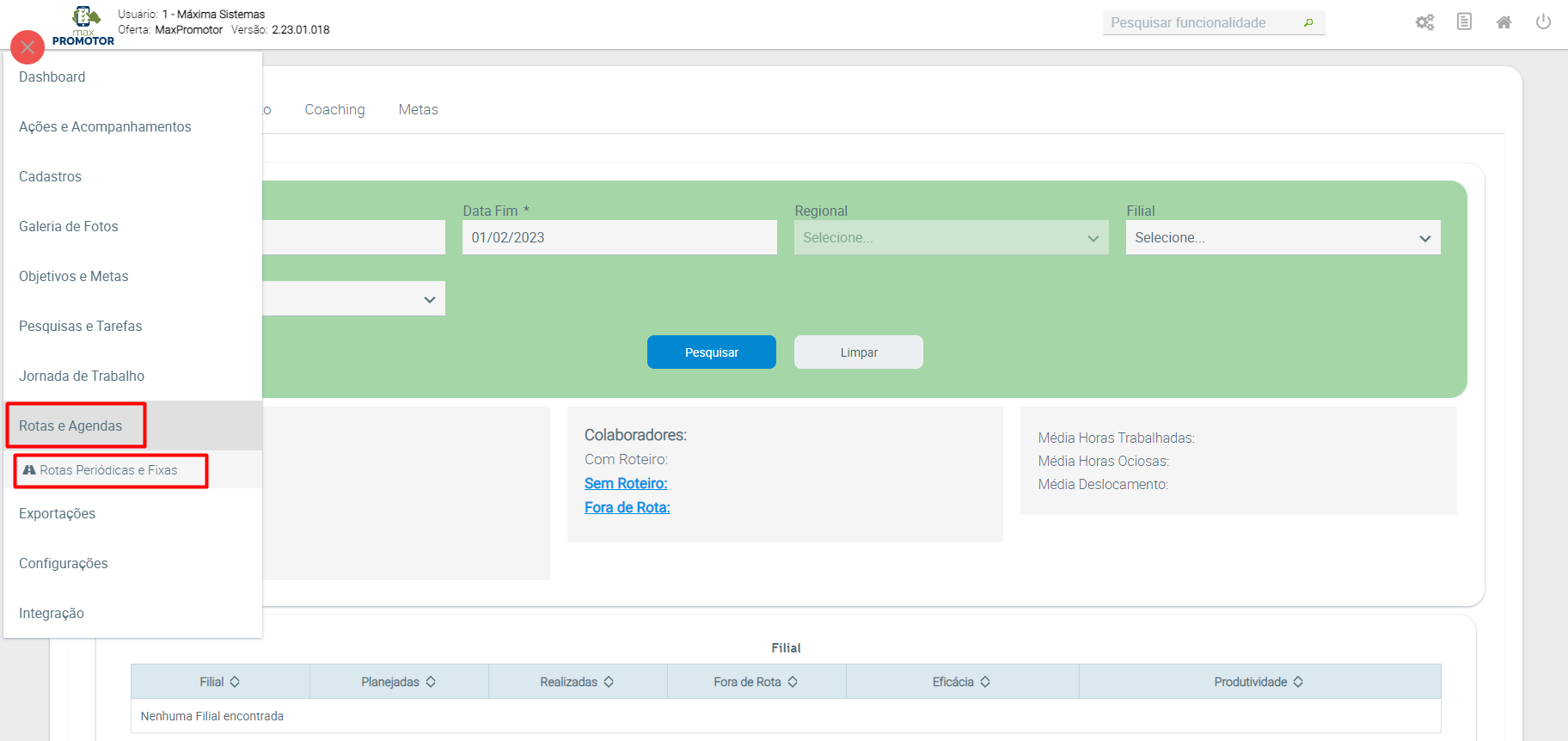Sort by Eficácia column arrows
This screenshot has height=741, width=1568.
(985, 682)
